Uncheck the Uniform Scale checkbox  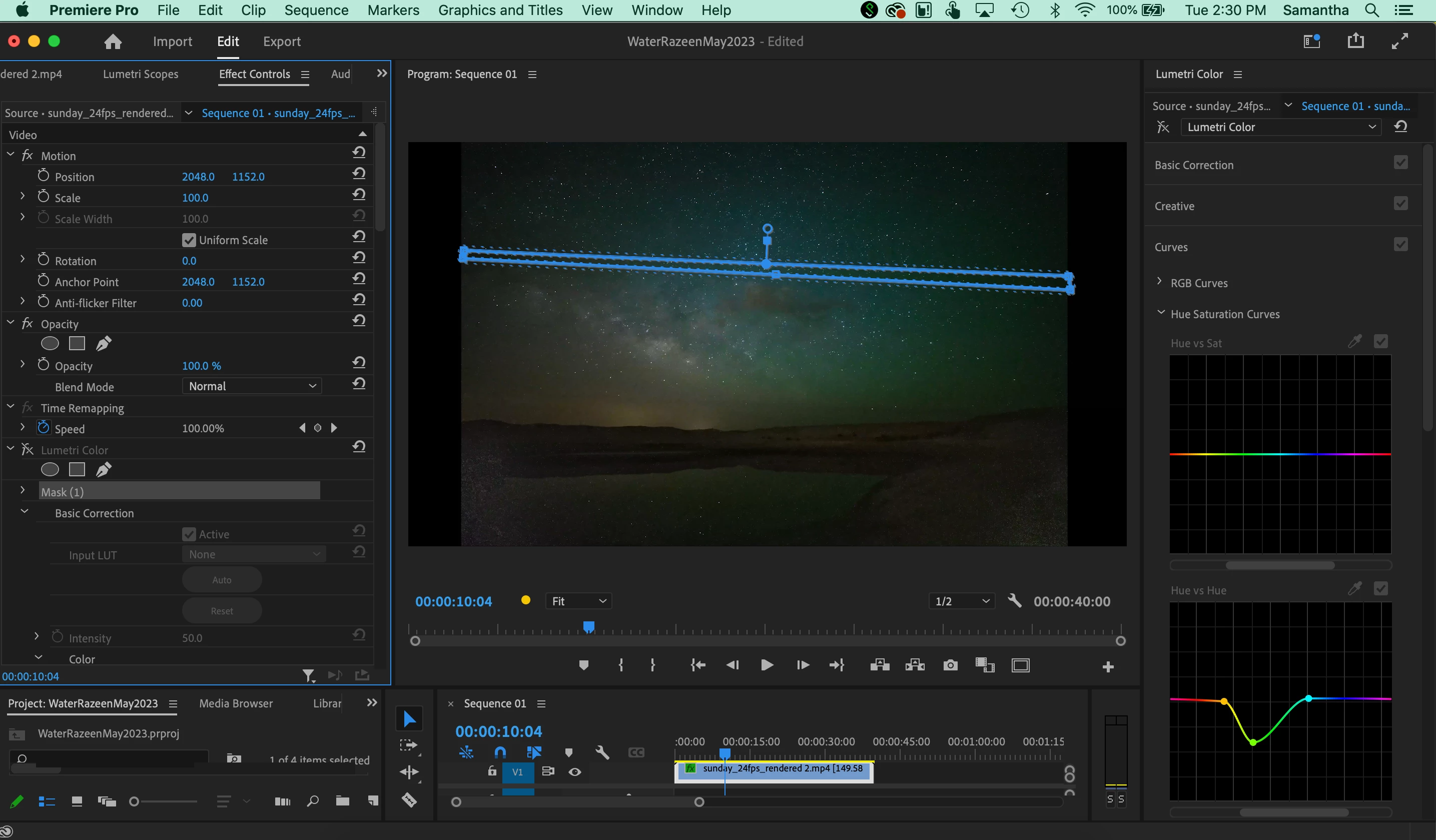pos(189,240)
